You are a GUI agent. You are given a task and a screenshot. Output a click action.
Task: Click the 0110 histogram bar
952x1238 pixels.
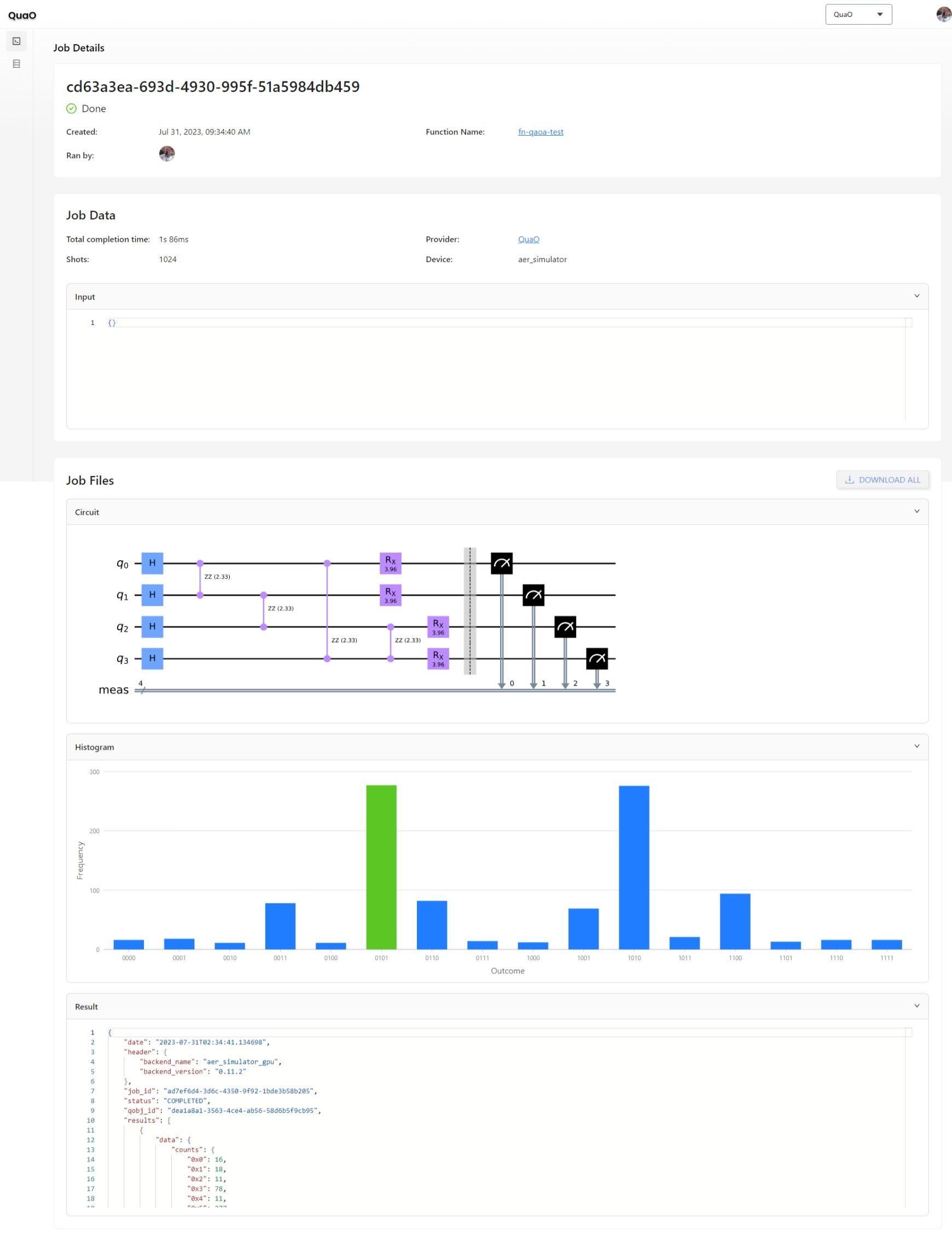coord(432,925)
